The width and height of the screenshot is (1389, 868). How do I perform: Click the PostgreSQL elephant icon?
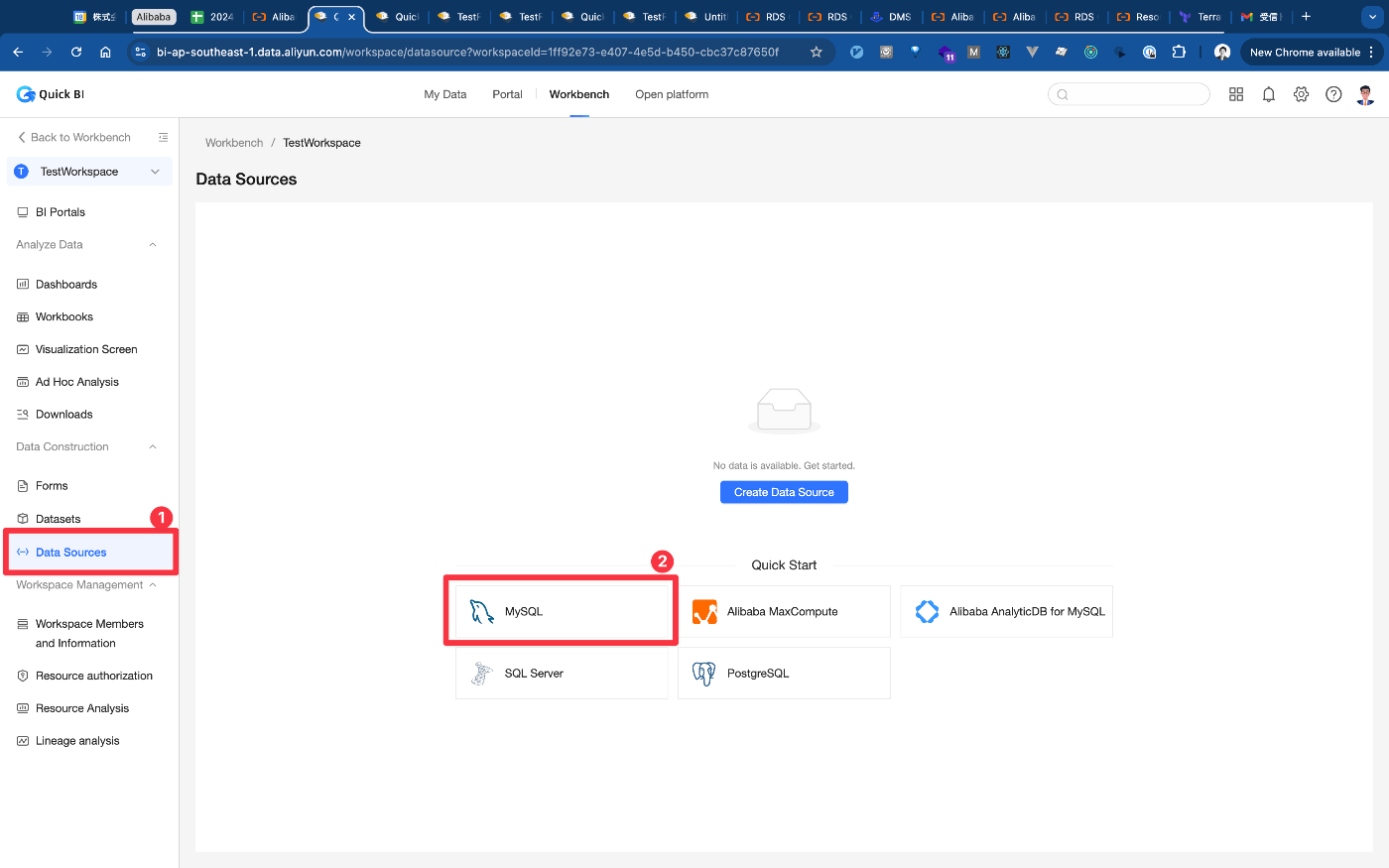pos(704,674)
